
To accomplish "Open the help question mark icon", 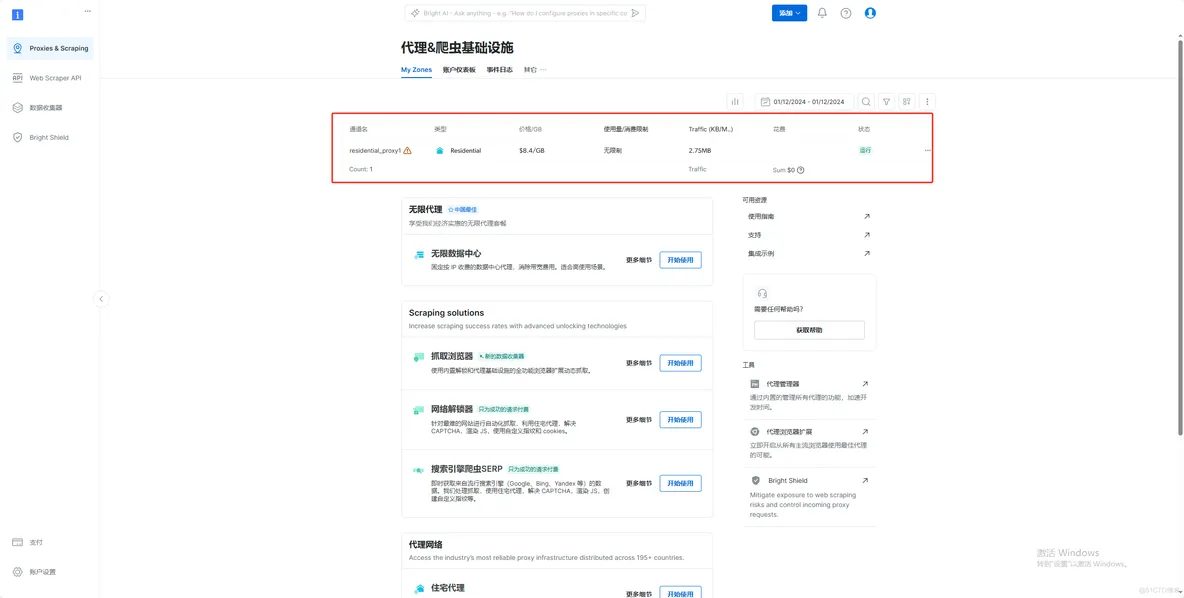I will [846, 13].
